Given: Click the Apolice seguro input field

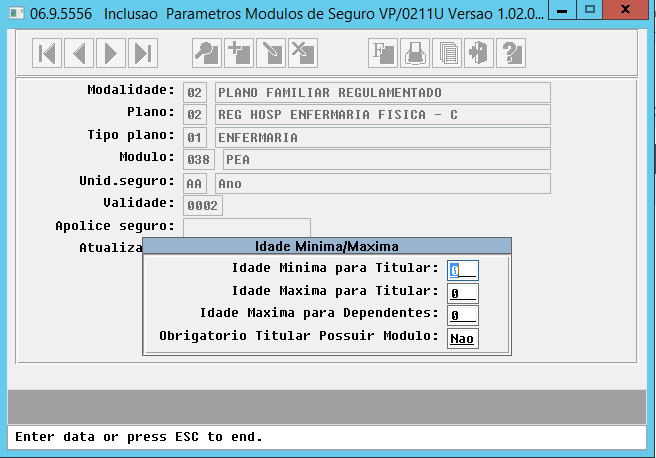Looking at the screenshot, I should tap(247, 227).
